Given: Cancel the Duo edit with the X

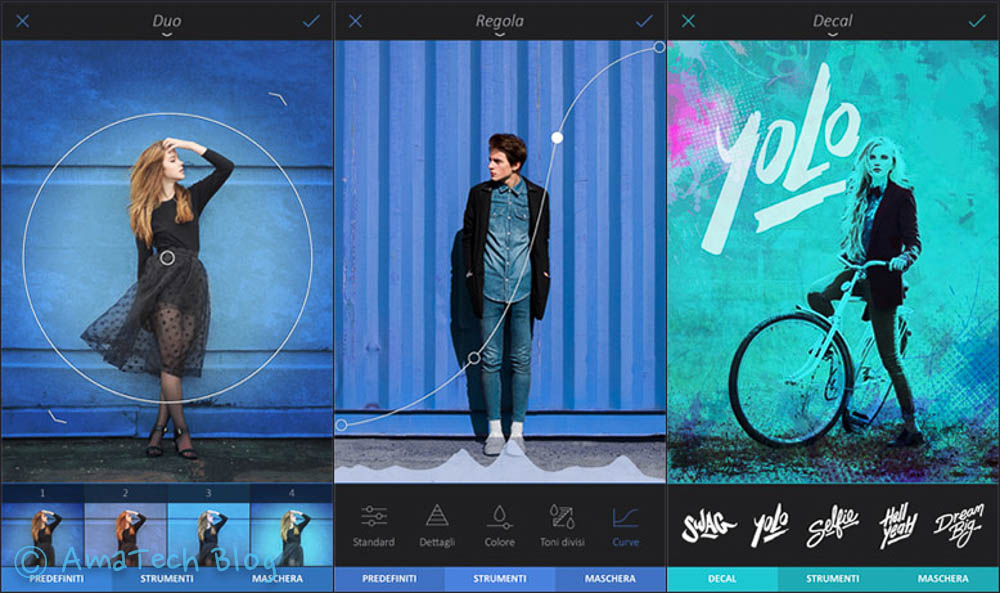Looking at the screenshot, I should (22, 21).
